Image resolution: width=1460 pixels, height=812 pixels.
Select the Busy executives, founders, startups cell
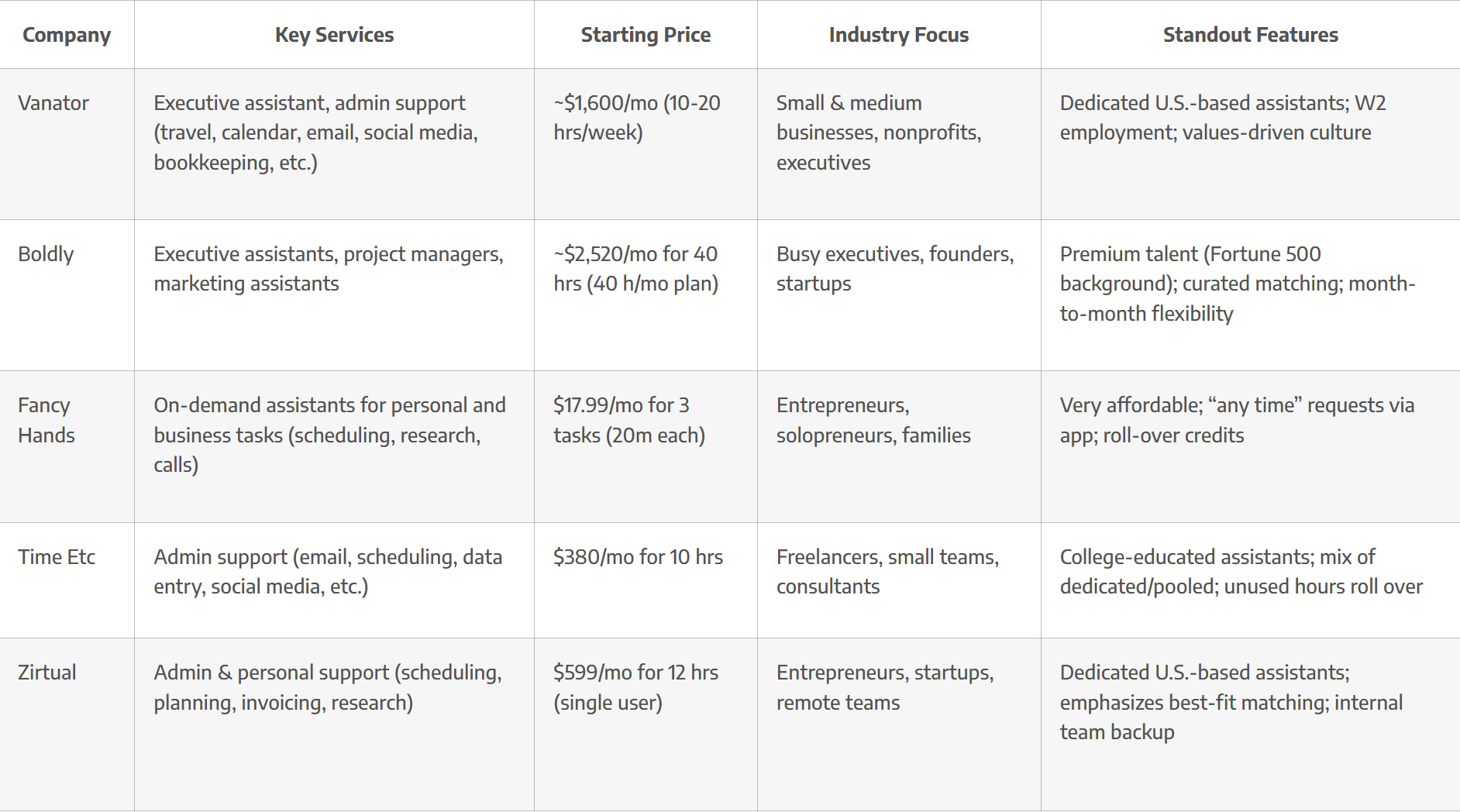[x=895, y=269]
